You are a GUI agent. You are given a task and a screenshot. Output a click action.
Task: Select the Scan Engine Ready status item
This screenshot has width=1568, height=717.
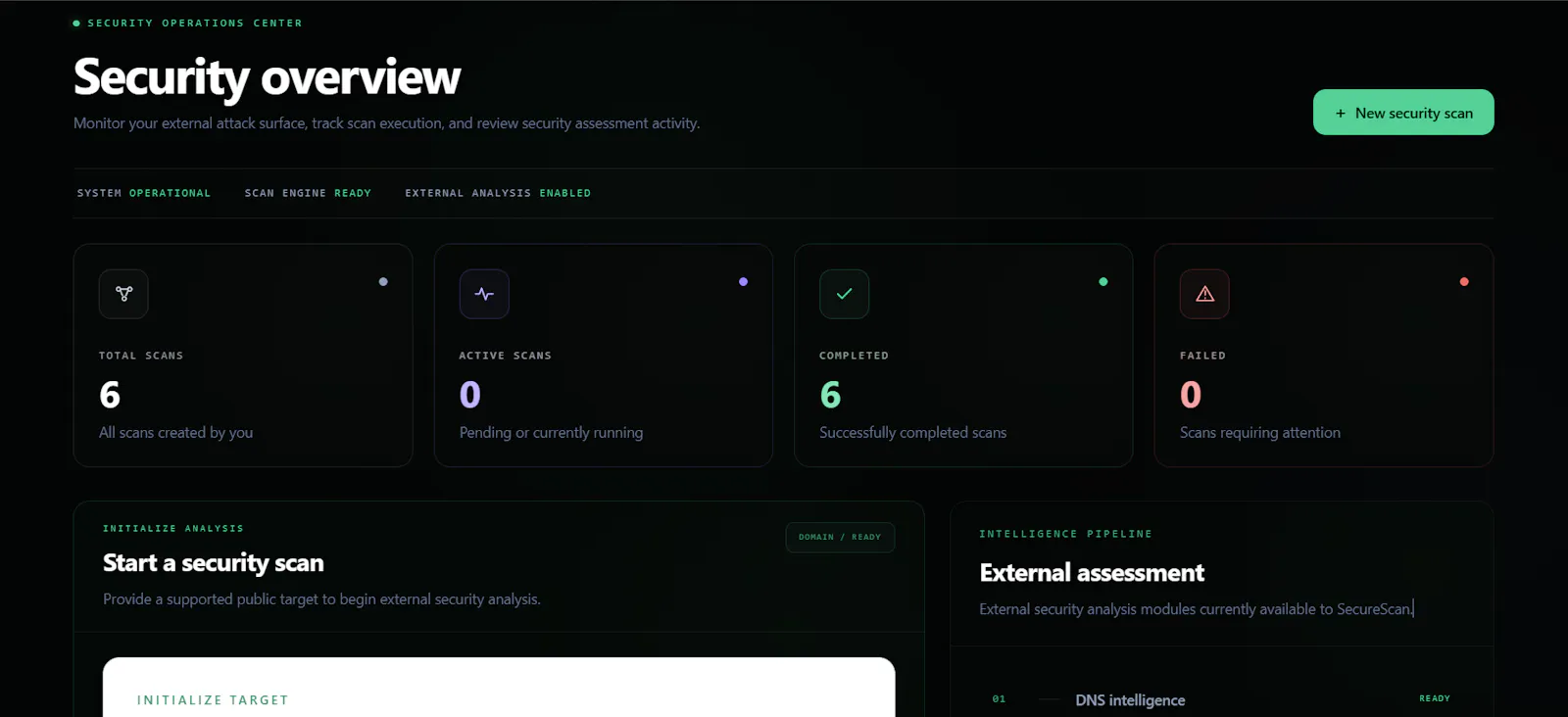(x=308, y=193)
